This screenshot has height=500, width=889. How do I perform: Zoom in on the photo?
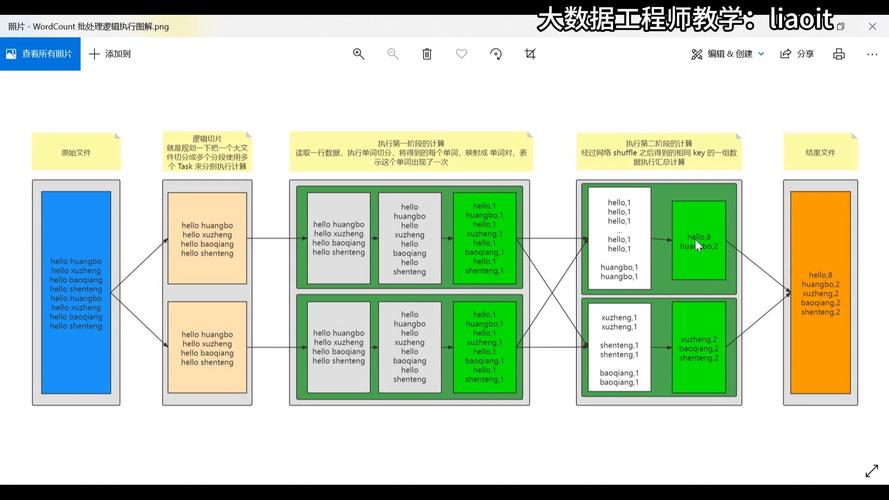click(x=358, y=54)
